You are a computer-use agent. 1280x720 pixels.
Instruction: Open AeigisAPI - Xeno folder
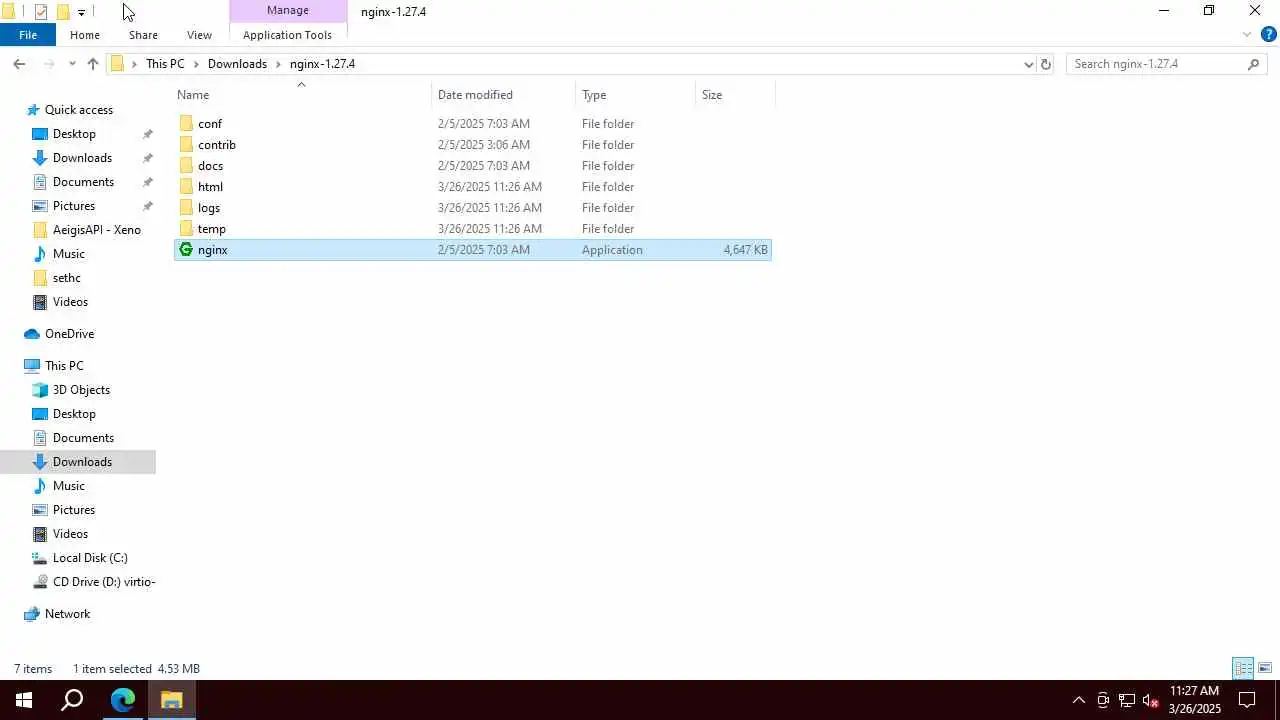pos(96,230)
